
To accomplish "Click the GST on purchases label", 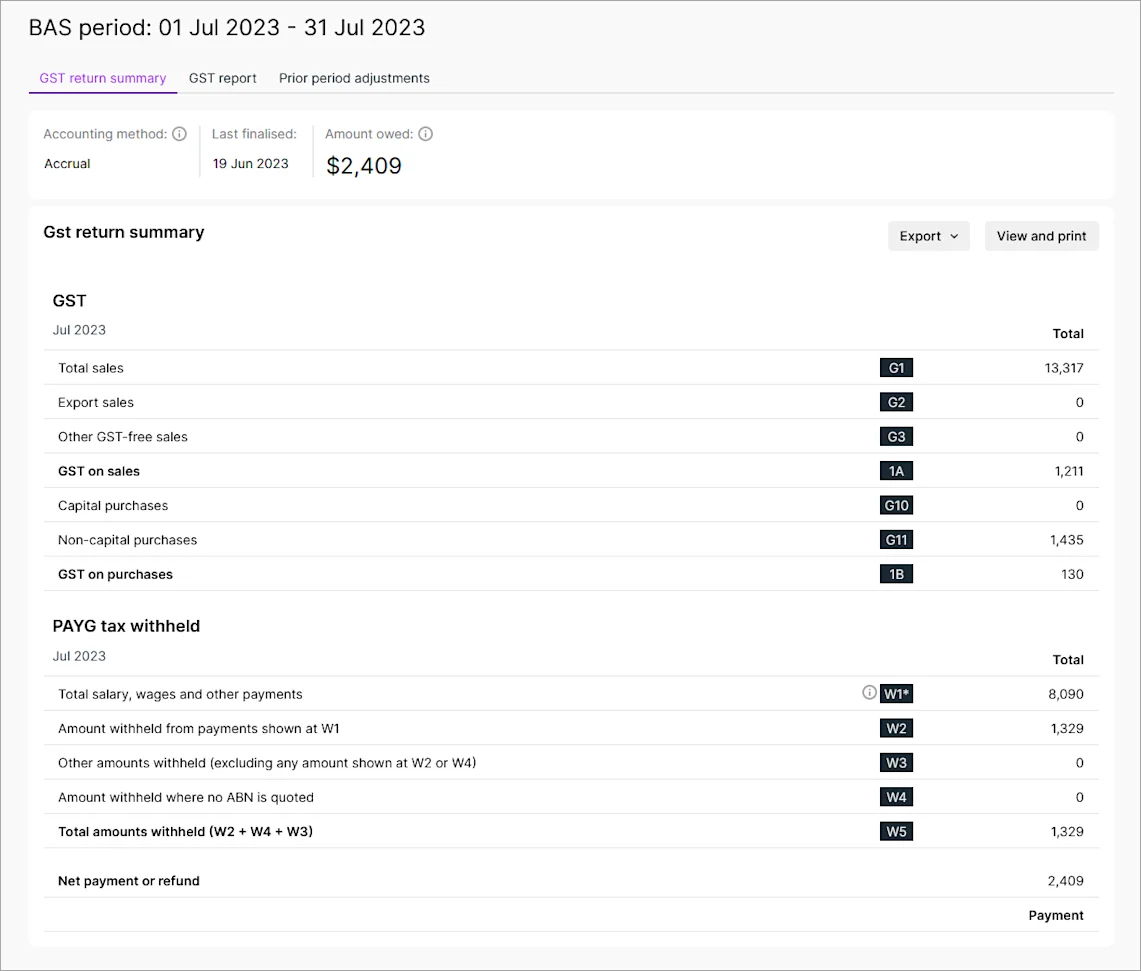I will click(116, 574).
